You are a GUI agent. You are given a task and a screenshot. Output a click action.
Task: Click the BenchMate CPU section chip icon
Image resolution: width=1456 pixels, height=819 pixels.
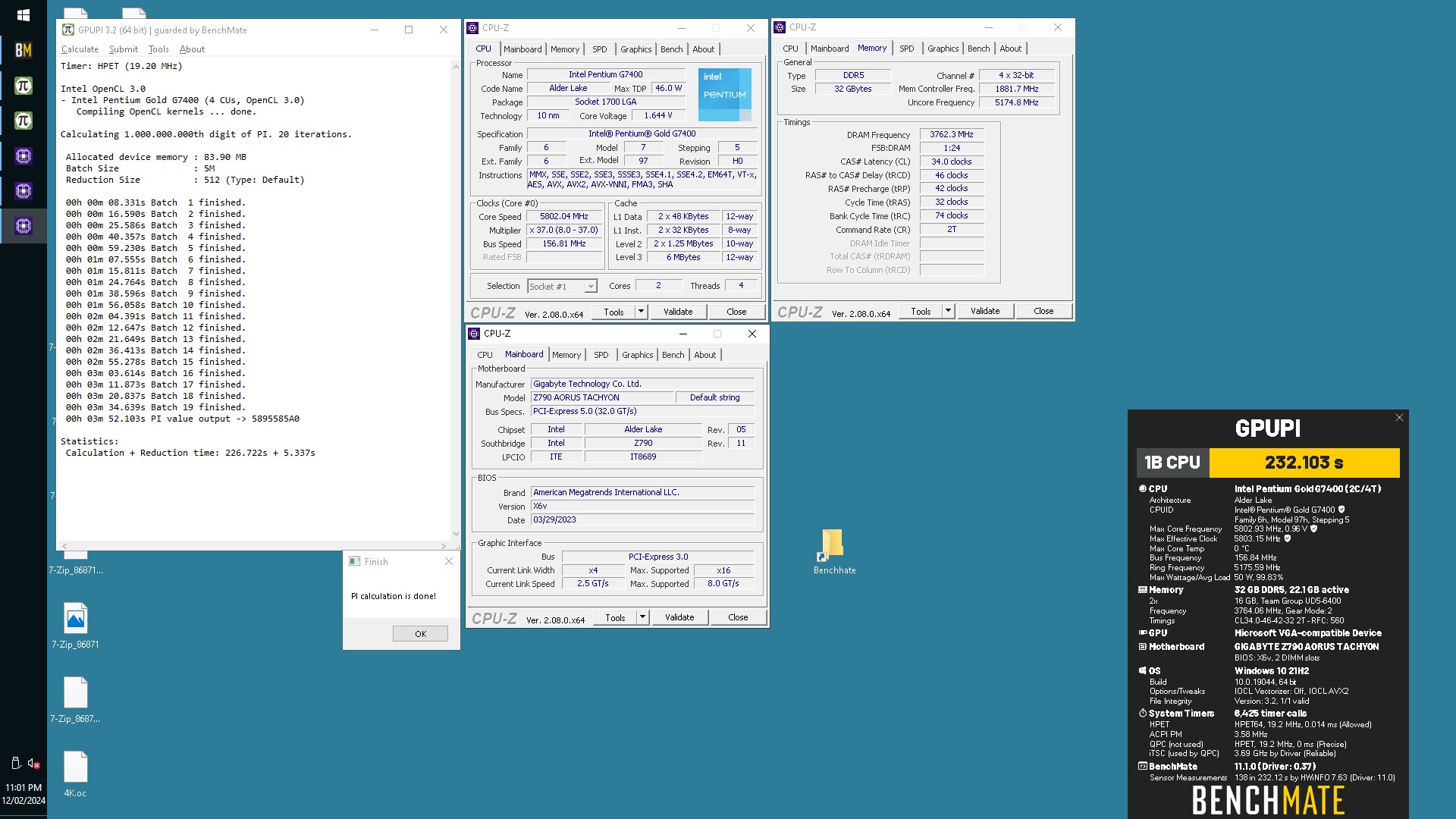point(1142,489)
